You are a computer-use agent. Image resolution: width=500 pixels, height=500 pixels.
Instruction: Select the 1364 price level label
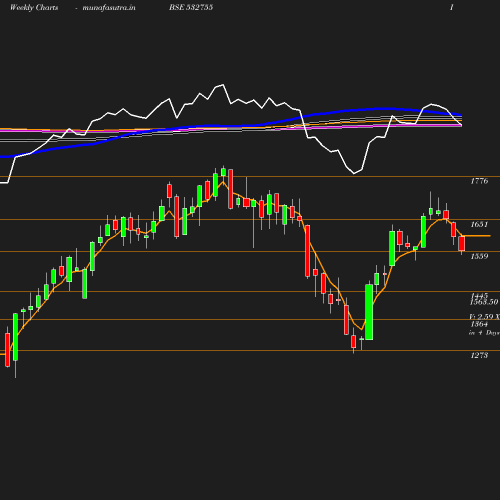tap(479, 324)
